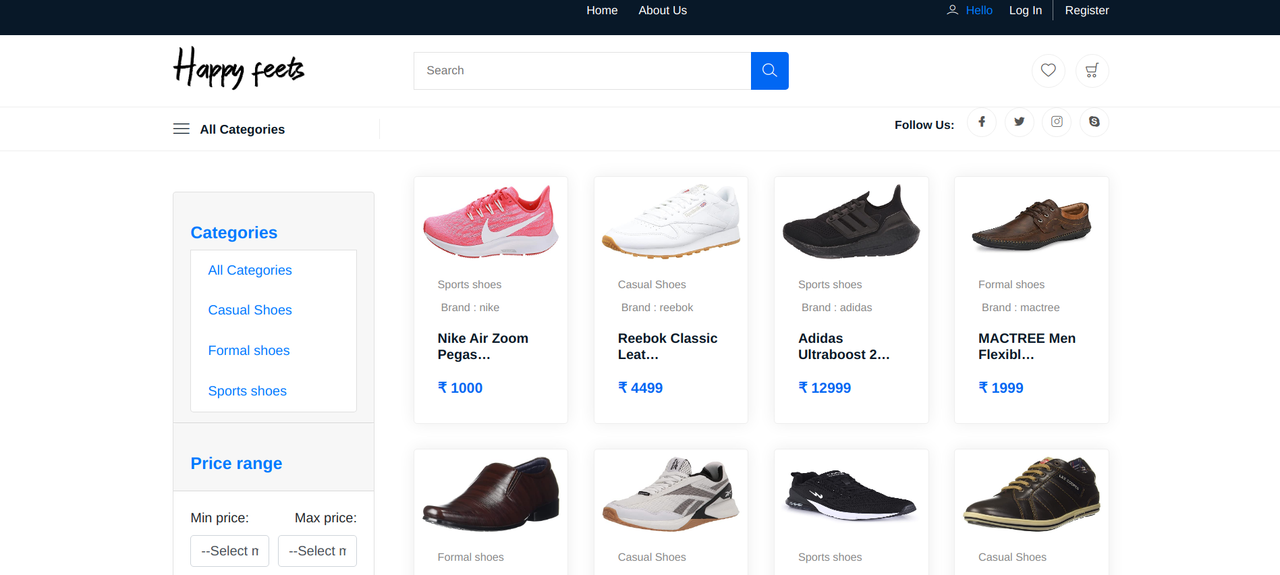Viewport: 1280px width, 575px height.
Task: Click the 'Brand : reebok' label
Action: coord(657,307)
